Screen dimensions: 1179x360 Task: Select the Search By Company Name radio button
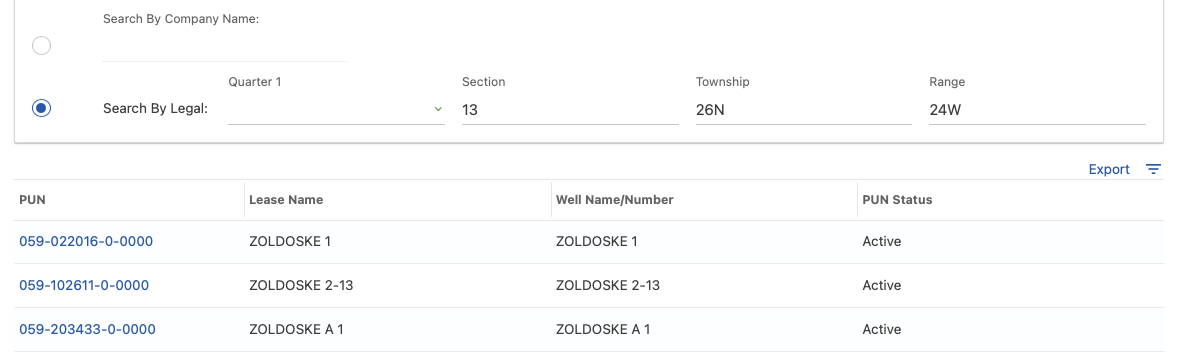click(41, 46)
